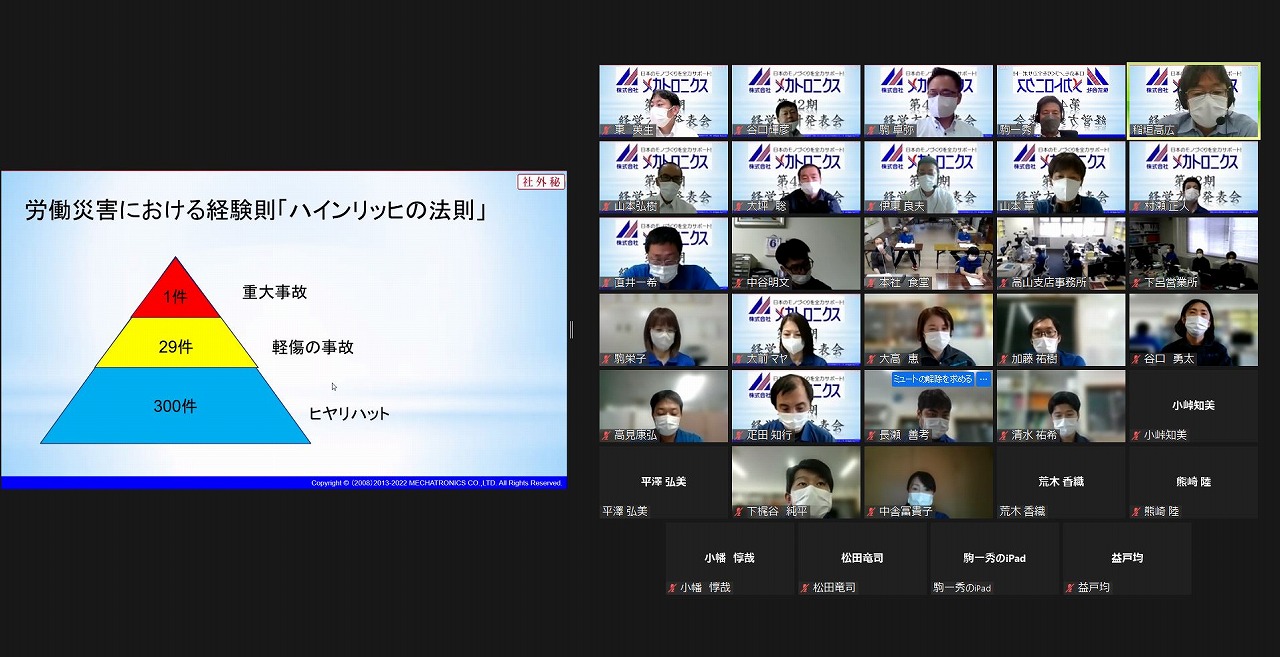1280x657 pixels.
Task: Click the blue pyramid base labeled 300件
Action: (175, 406)
